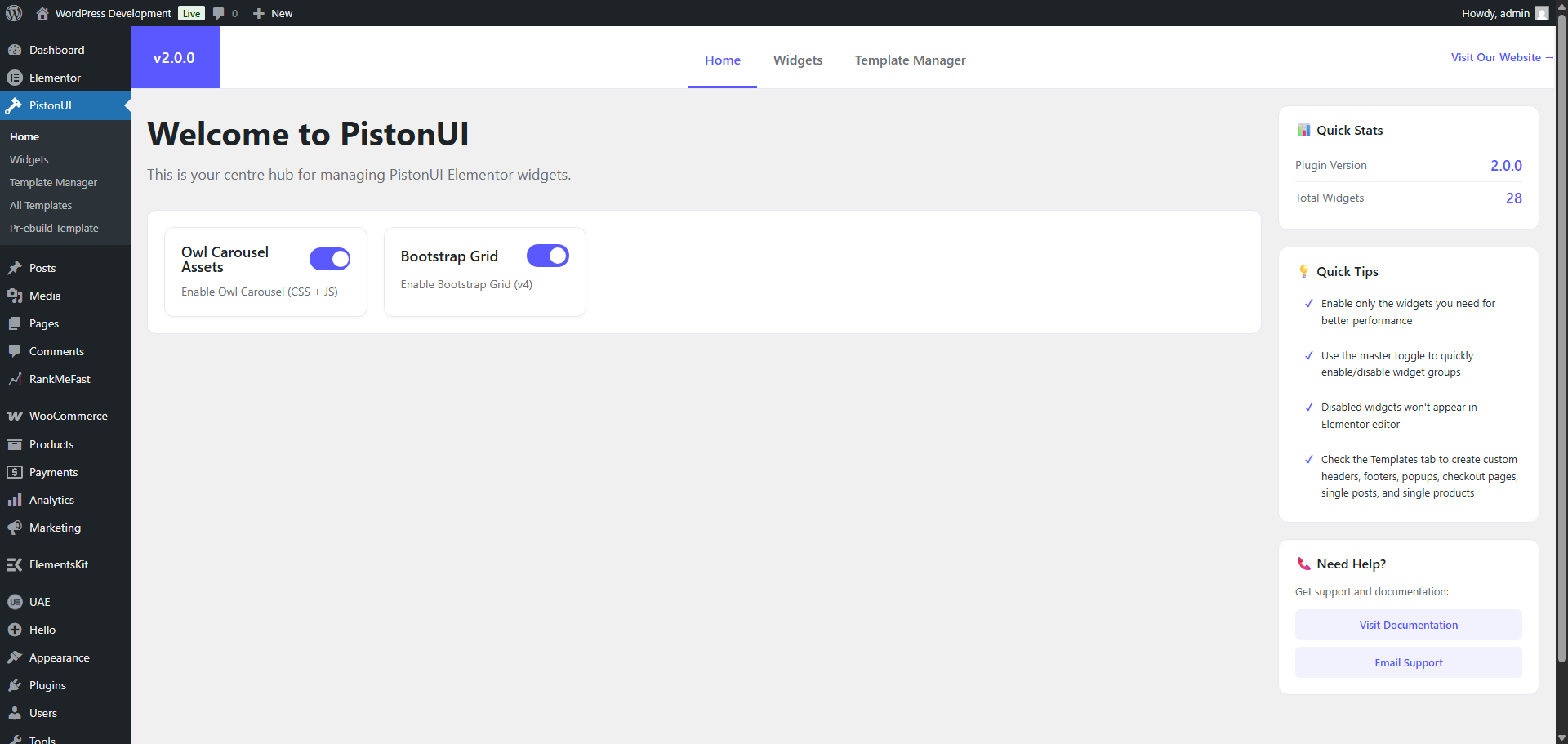Open the admin user avatar

(x=1542, y=13)
